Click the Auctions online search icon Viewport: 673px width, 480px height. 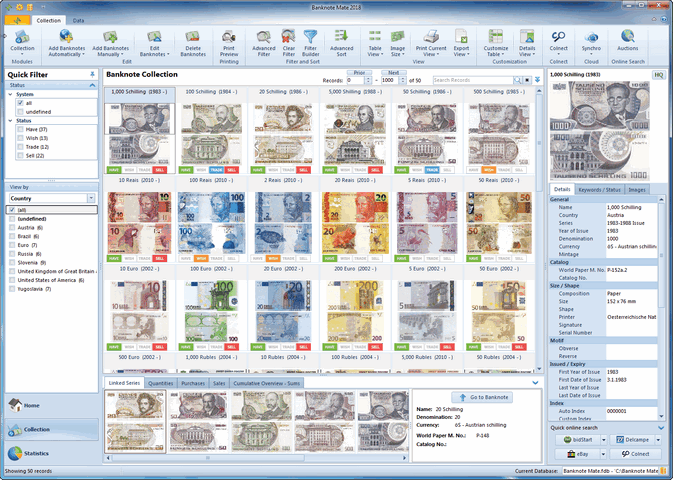click(x=627, y=42)
